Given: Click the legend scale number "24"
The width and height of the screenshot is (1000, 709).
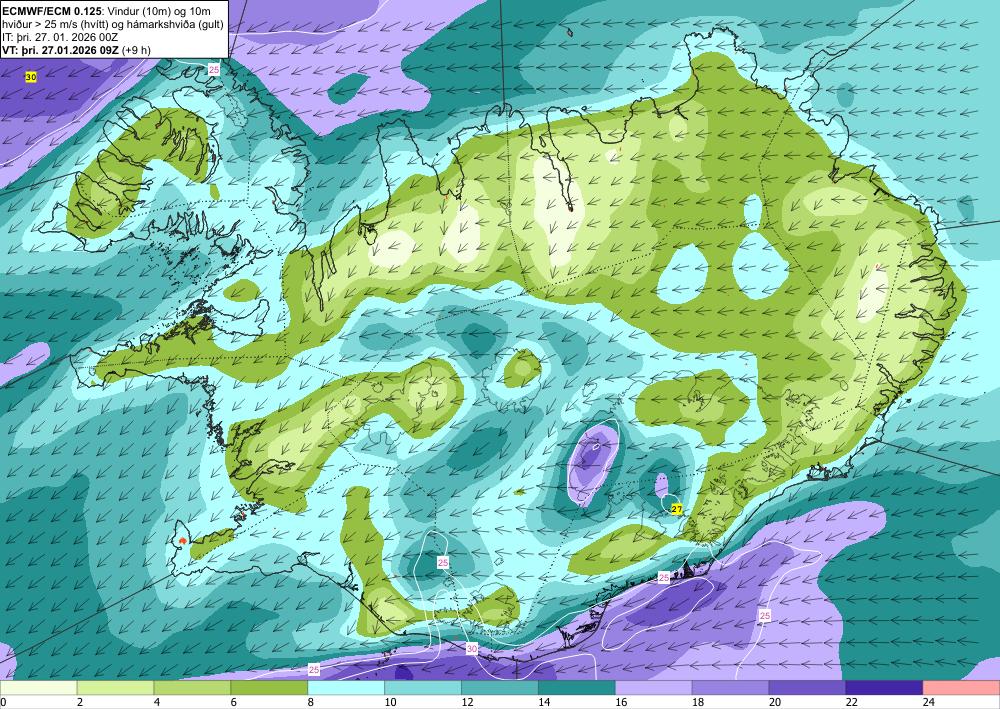Looking at the screenshot, I should tap(929, 702).
